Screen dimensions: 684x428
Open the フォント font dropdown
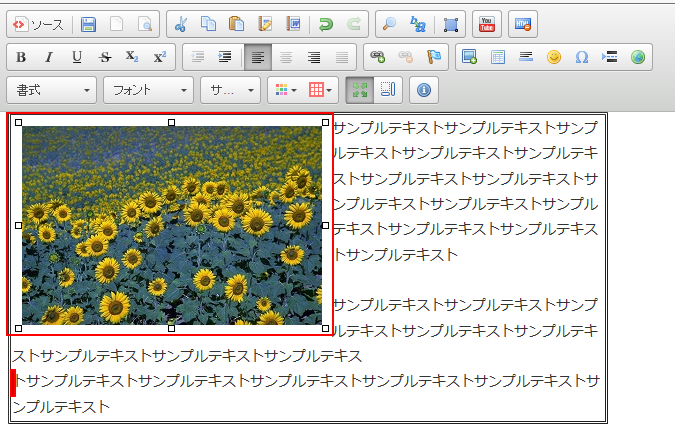pyautogui.click(x=149, y=90)
